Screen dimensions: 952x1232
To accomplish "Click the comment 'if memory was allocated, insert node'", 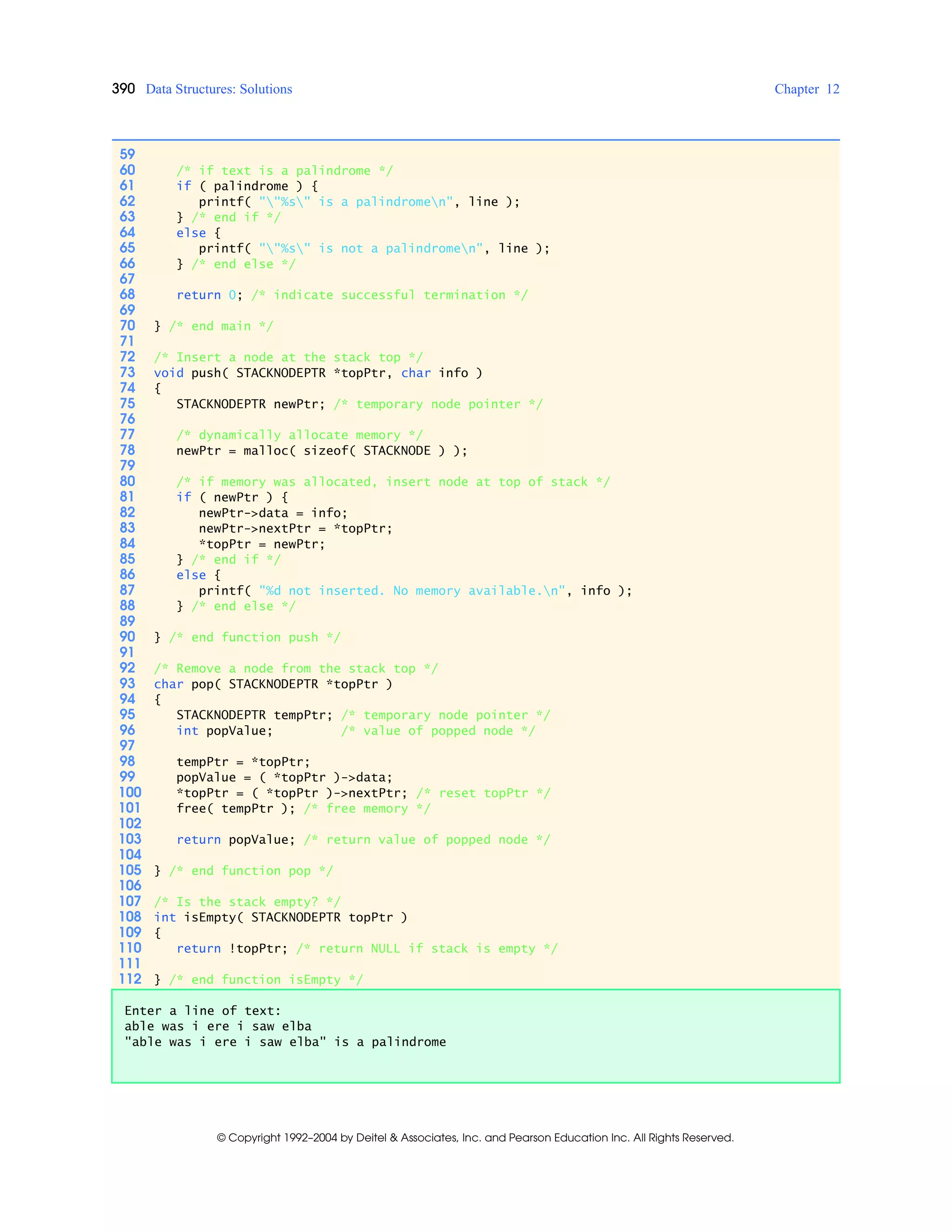I will coord(393,482).
